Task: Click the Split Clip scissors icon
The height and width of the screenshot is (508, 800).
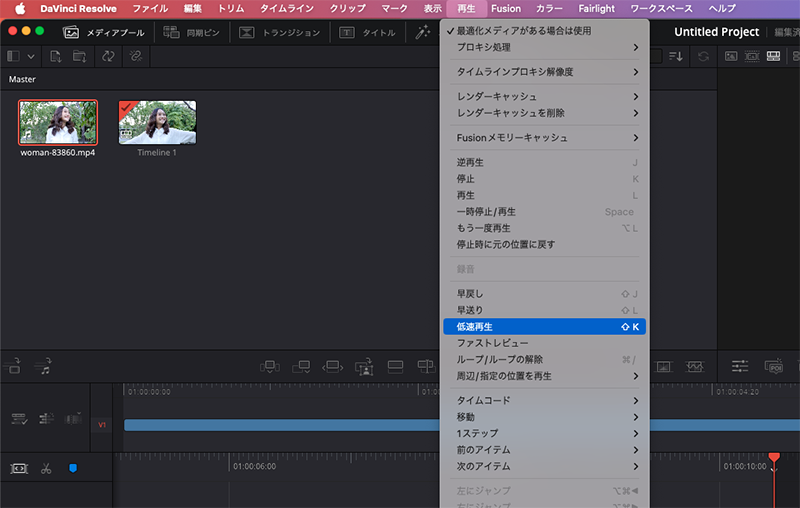Action: 46,468
